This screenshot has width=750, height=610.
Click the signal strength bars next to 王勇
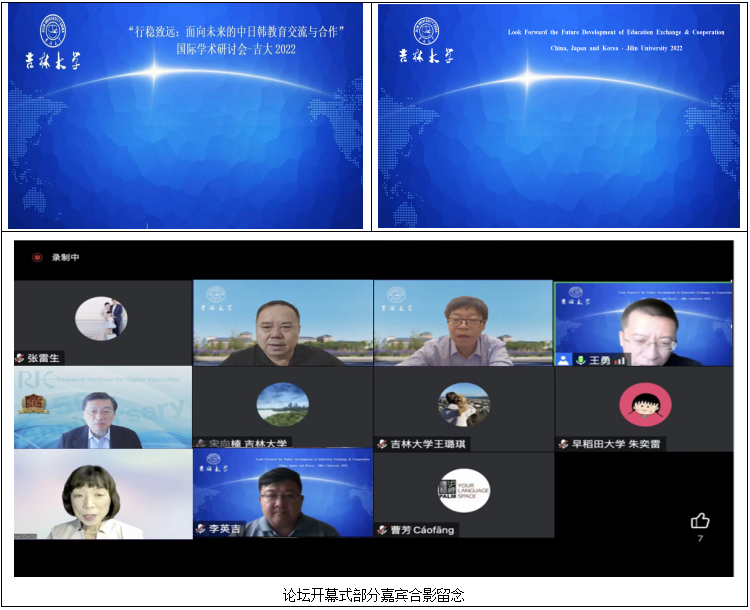coord(619,359)
